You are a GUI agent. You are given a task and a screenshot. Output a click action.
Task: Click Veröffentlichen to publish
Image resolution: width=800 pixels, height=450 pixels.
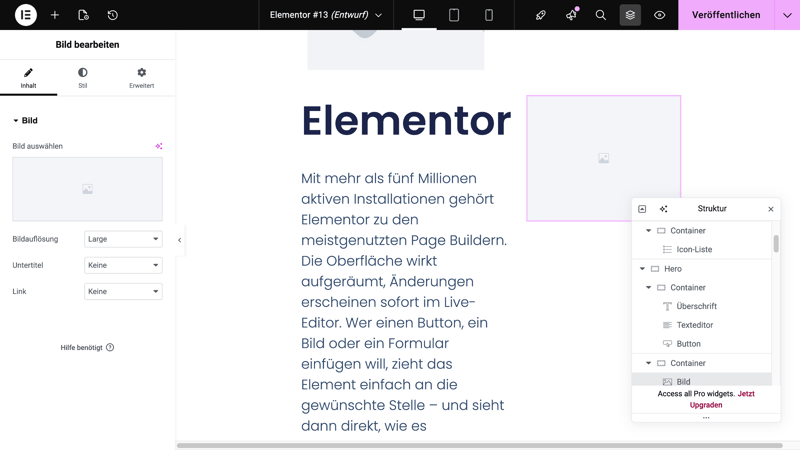(x=726, y=15)
